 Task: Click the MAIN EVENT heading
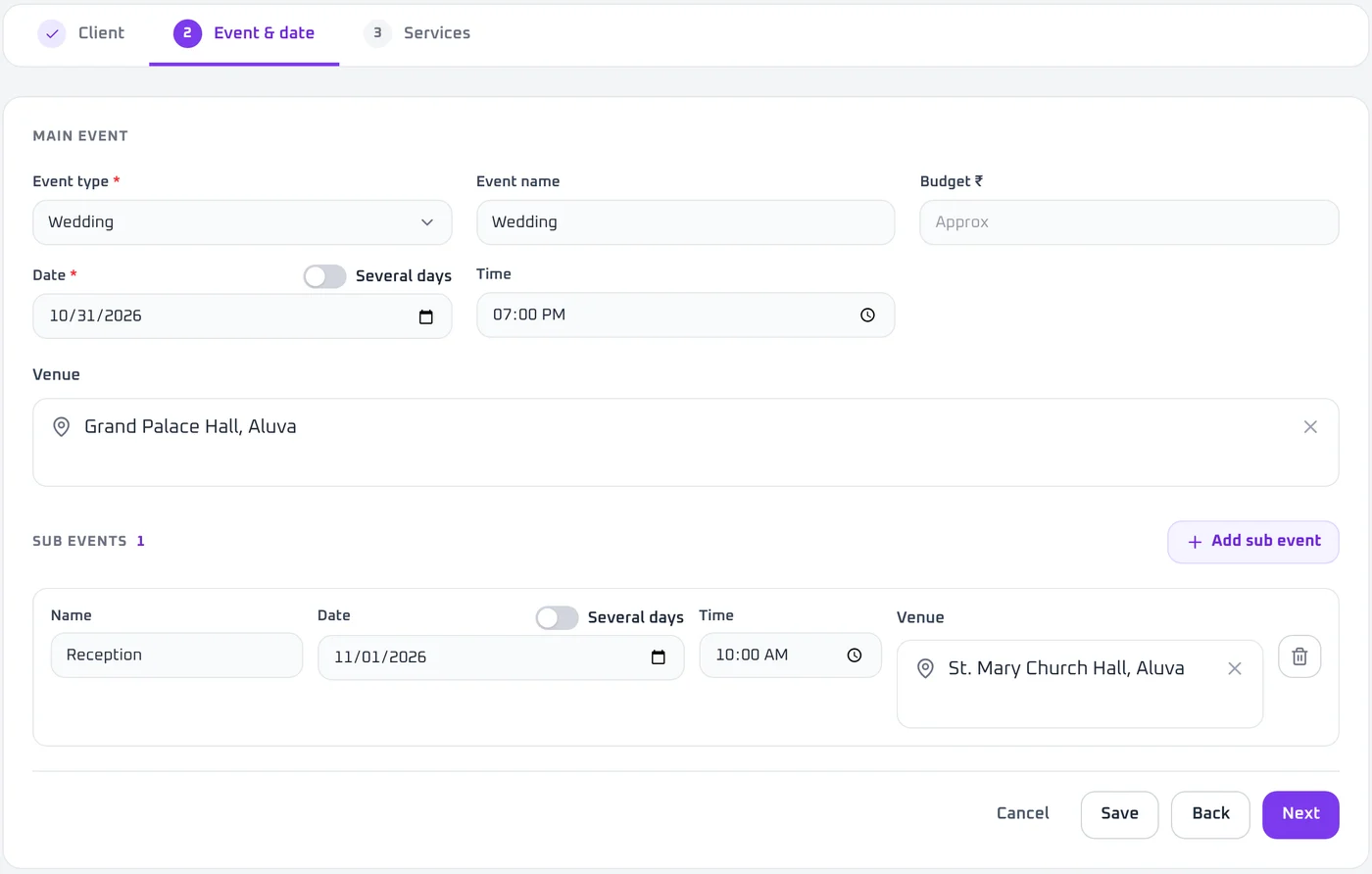pyautogui.click(x=80, y=136)
